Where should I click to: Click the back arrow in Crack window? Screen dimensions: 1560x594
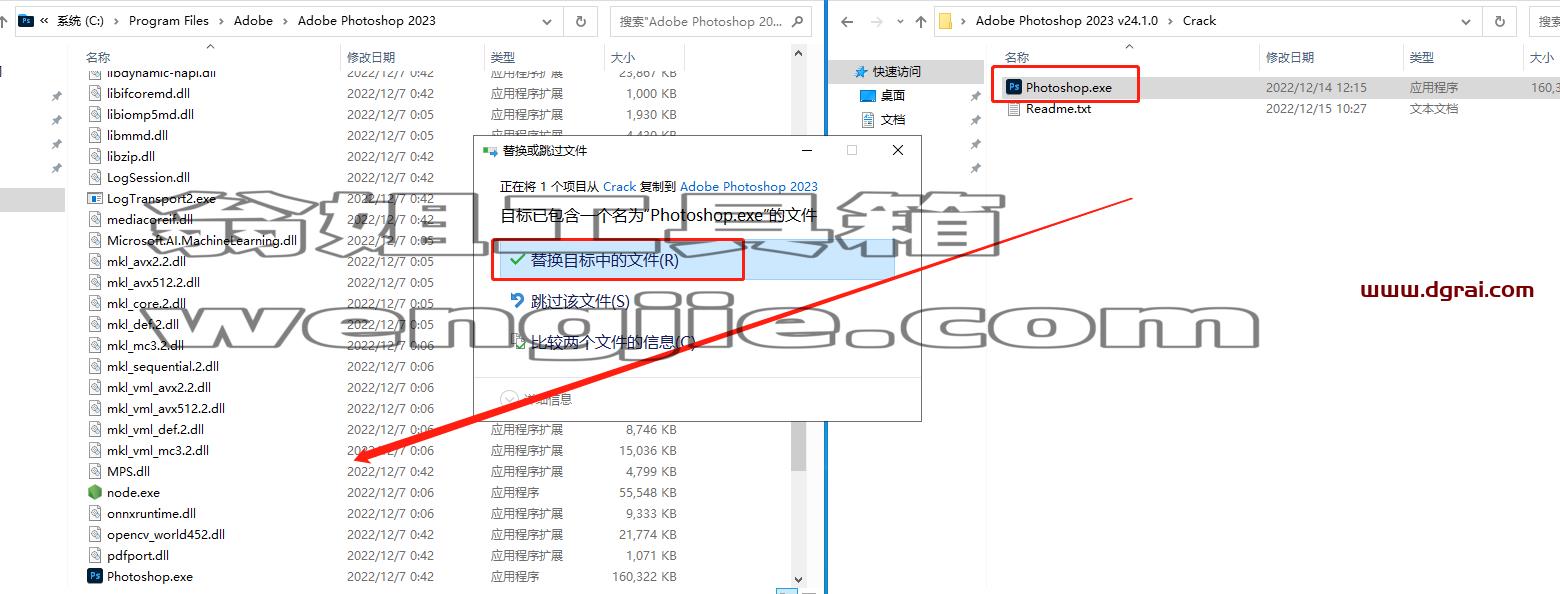tap(847, 20)
